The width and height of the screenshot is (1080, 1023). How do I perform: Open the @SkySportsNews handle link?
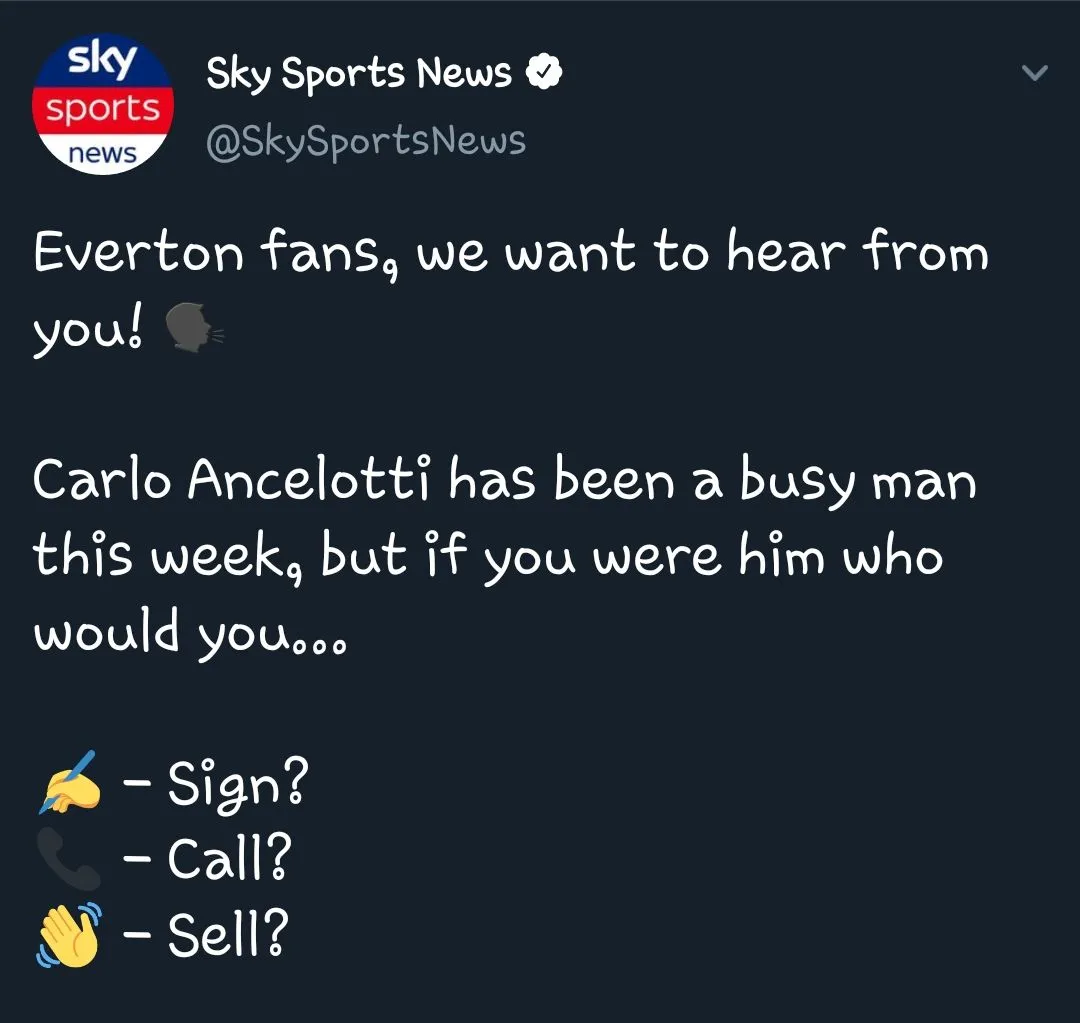365,142
